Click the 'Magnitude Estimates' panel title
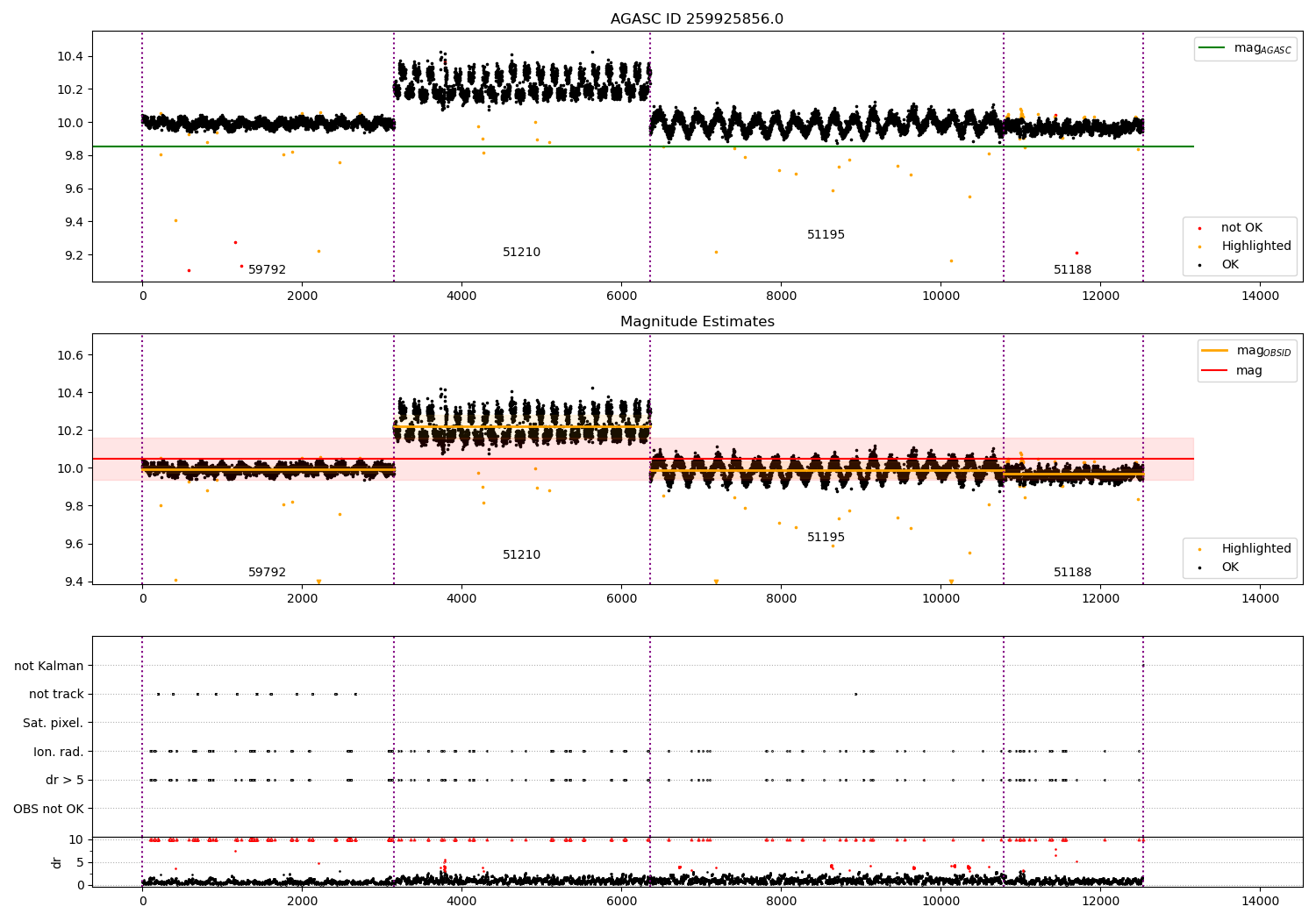This screenshot has width=1316, height=921. tap(697, 322)
